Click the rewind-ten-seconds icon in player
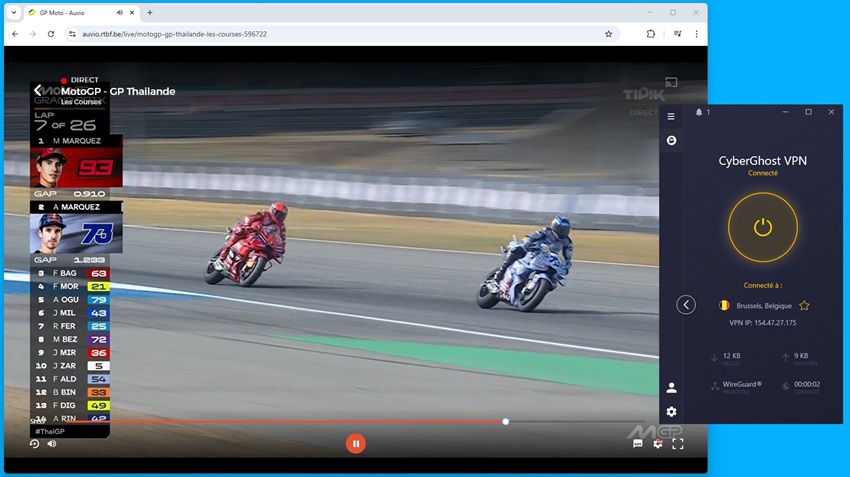This screenshot has width=850, height=477. click(34, 444)
